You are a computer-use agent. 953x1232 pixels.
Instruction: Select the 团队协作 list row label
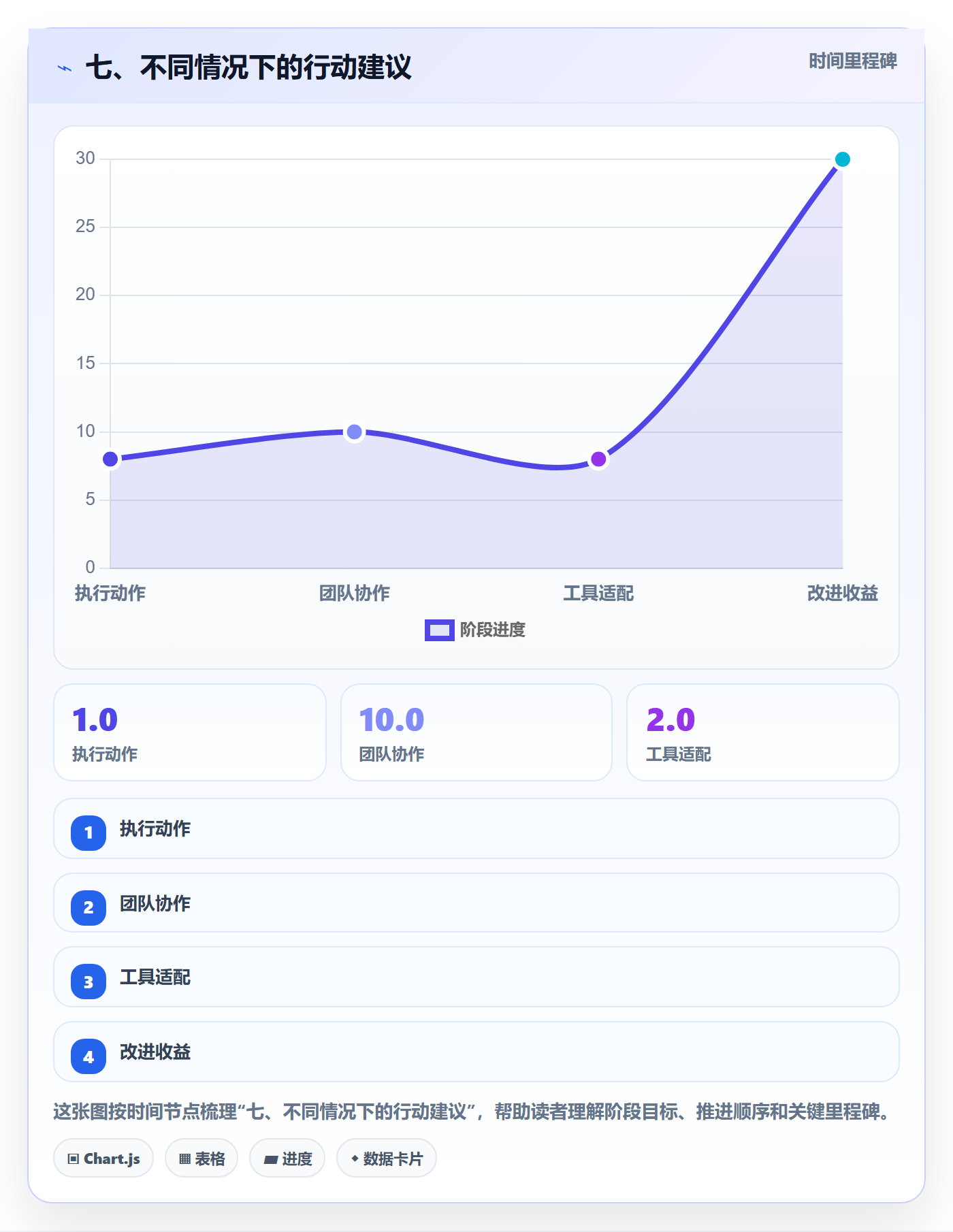(155, 904)
